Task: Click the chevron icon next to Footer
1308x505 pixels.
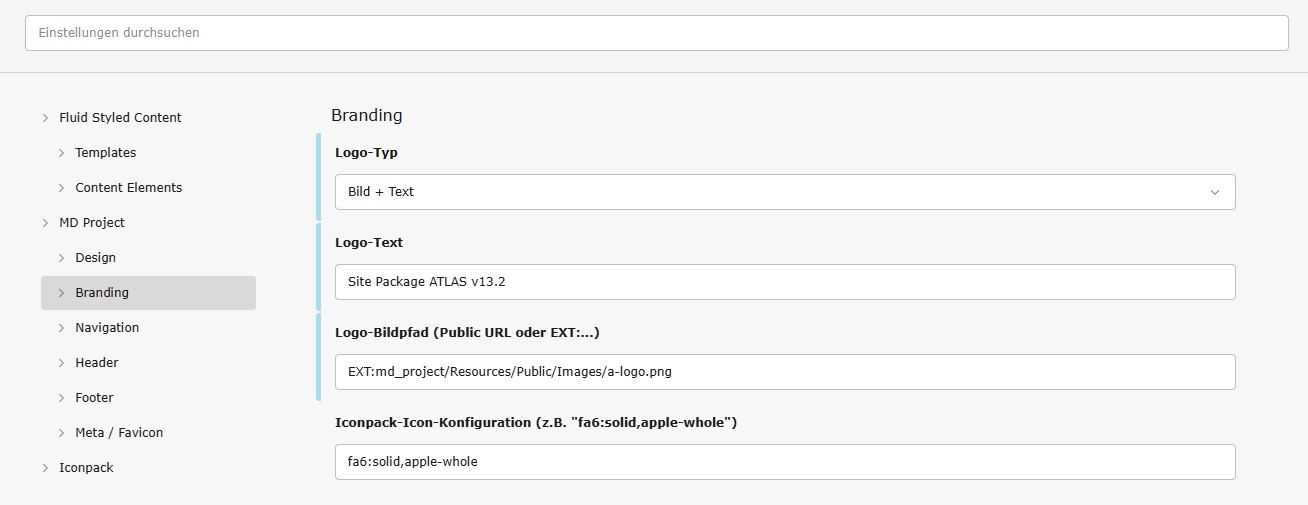Action: click(x=61, y=398)
